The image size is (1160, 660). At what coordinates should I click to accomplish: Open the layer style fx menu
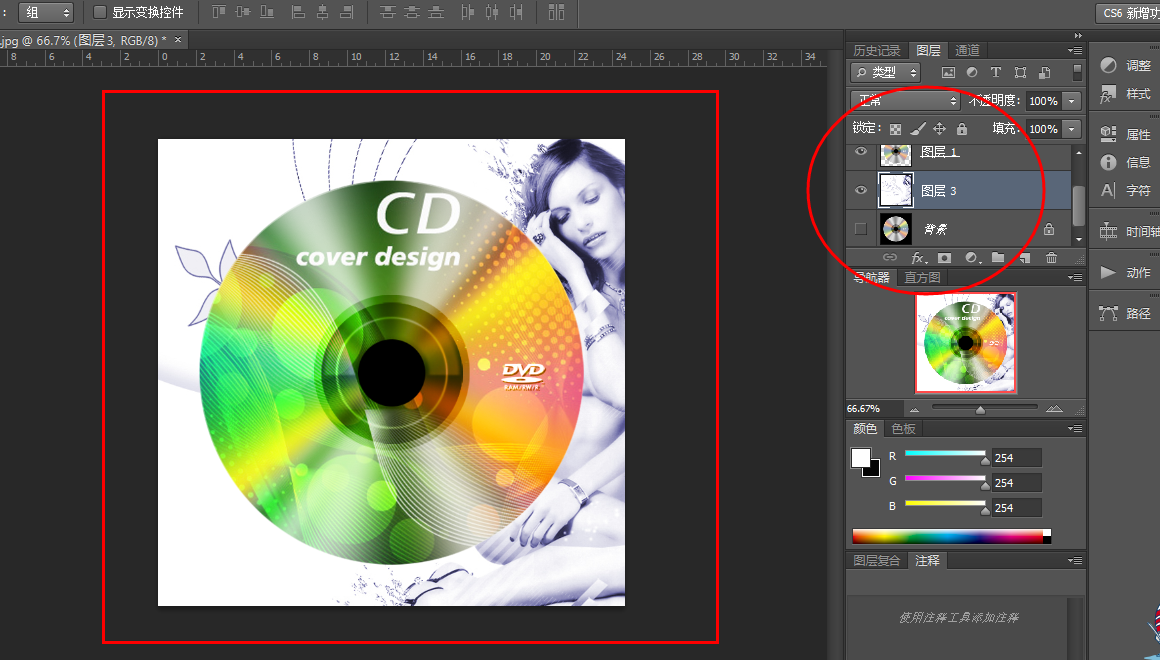(x=918, y=257)
